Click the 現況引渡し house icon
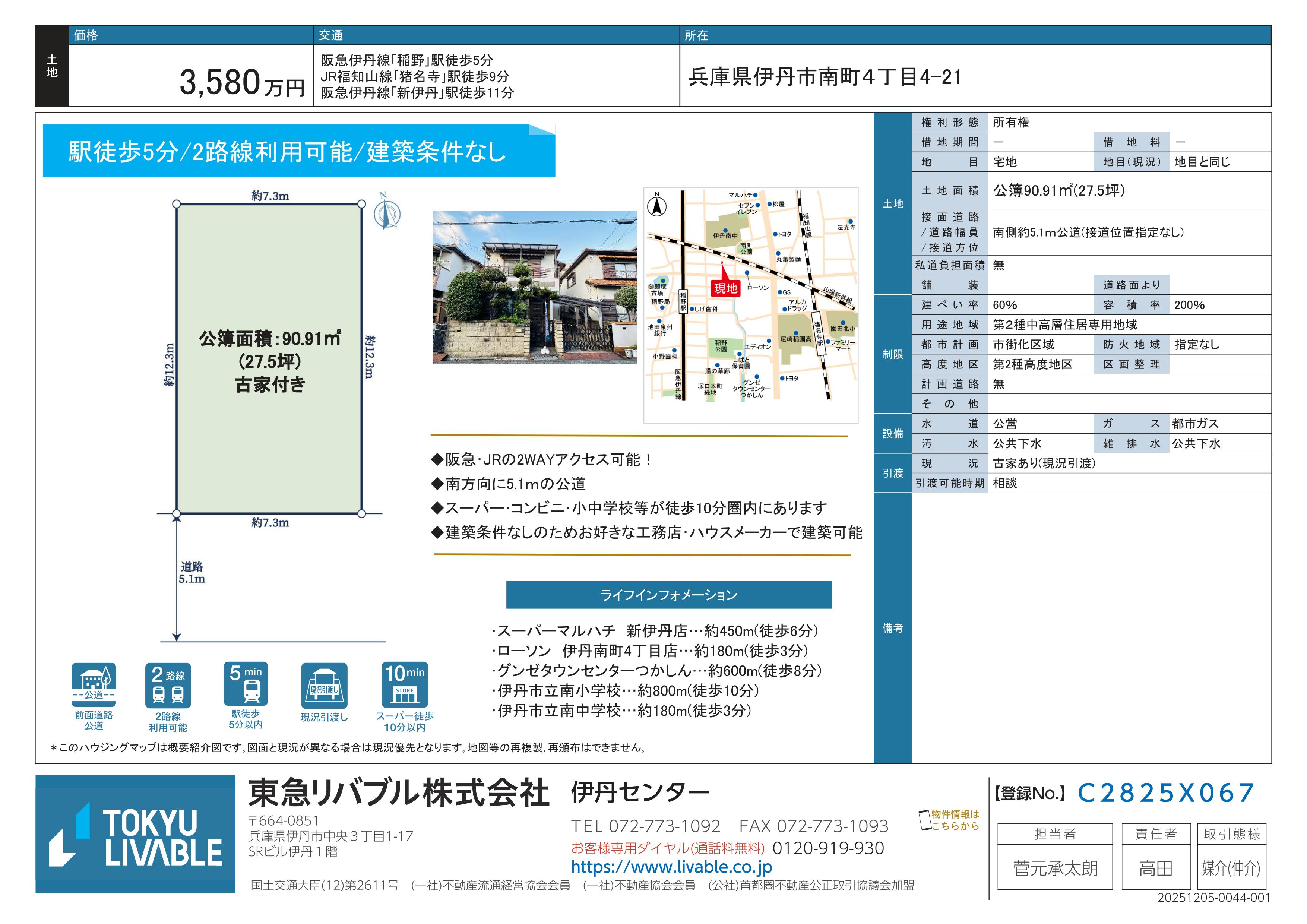The width and height of the screenshot is (1307, 924). pos(324,686)
